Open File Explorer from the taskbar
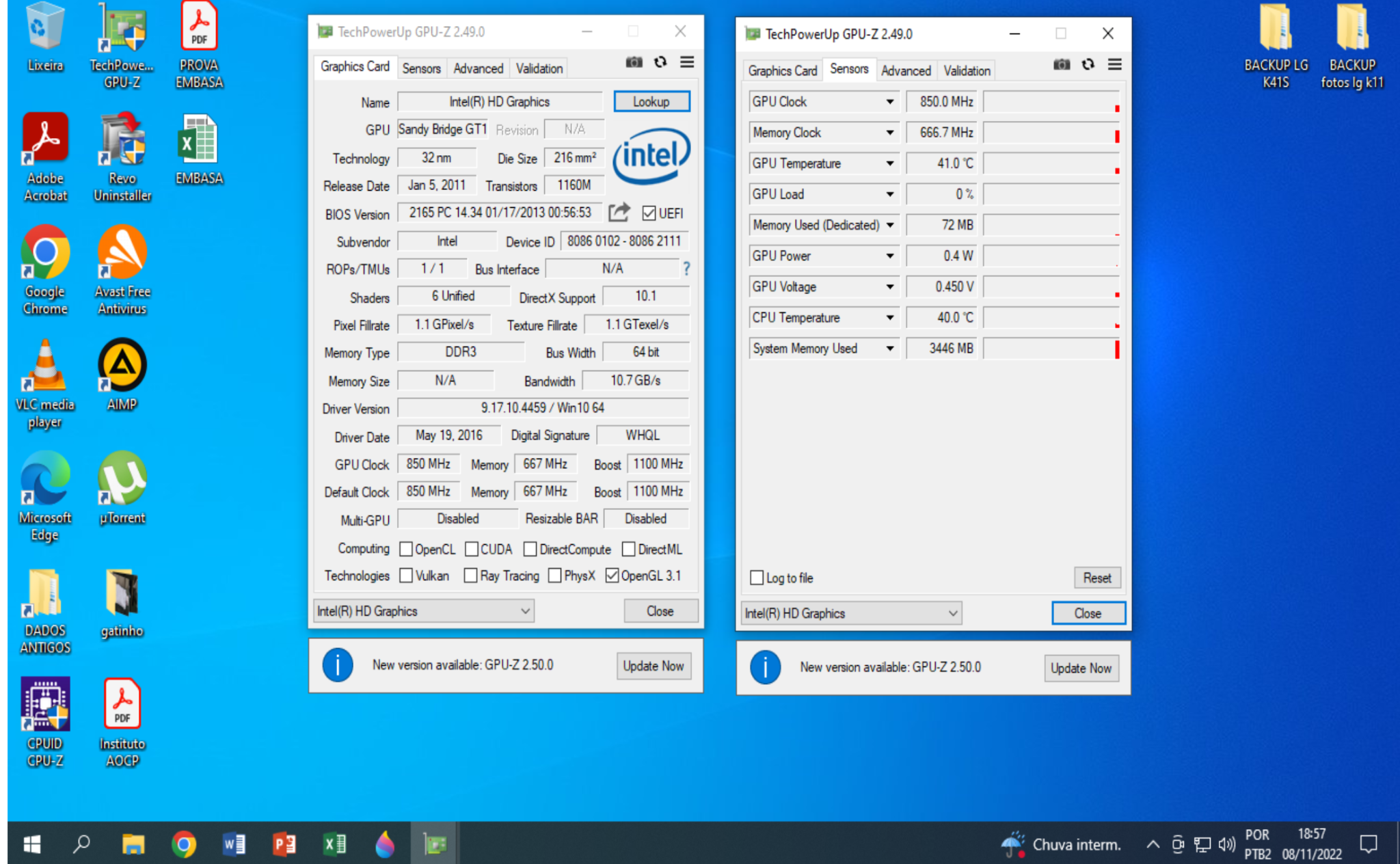 pyautogui.click(x=133, y=845)
